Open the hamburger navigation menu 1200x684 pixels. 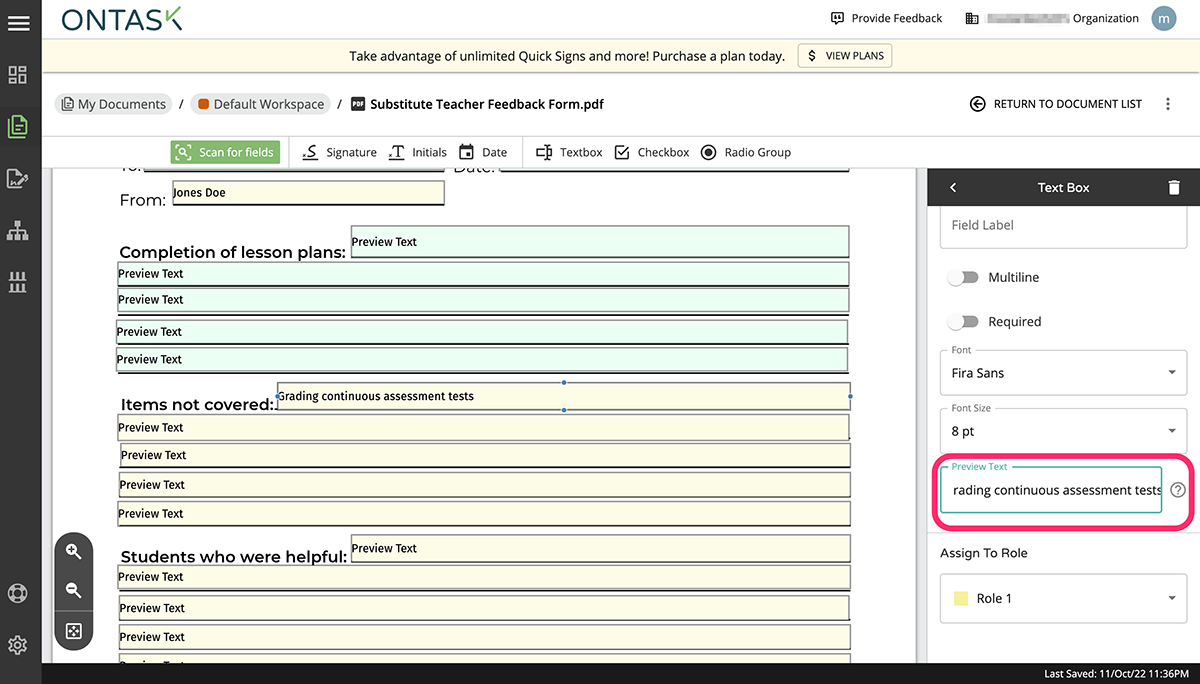[x=20, y=20]
